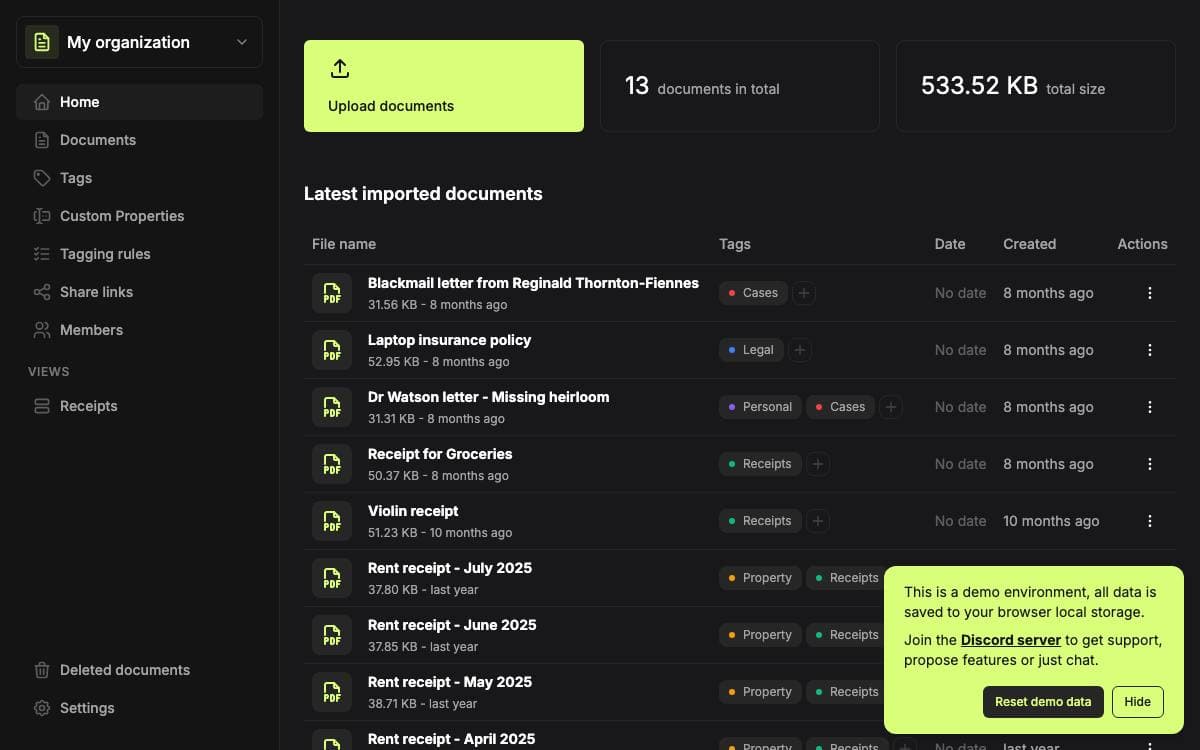Open actions menu for Violin receipt
The height and width of the screenshot is (750, 1200).
click(x=1150, y=521)
